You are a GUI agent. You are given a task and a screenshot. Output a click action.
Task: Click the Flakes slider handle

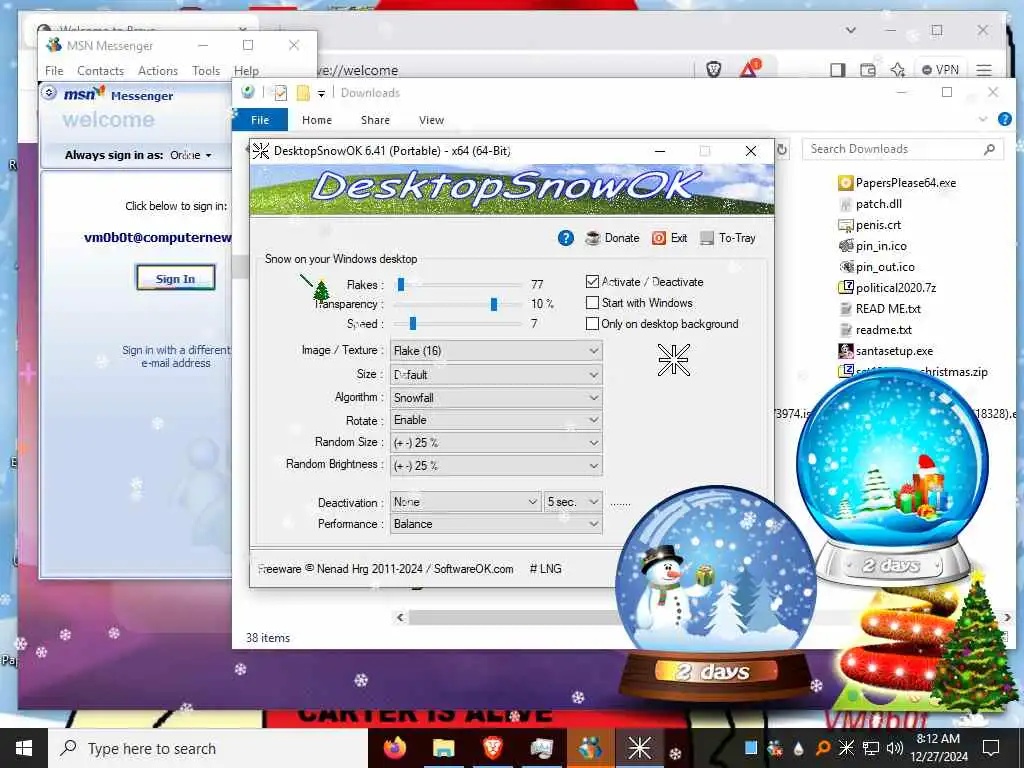click(x=401, y=284)
